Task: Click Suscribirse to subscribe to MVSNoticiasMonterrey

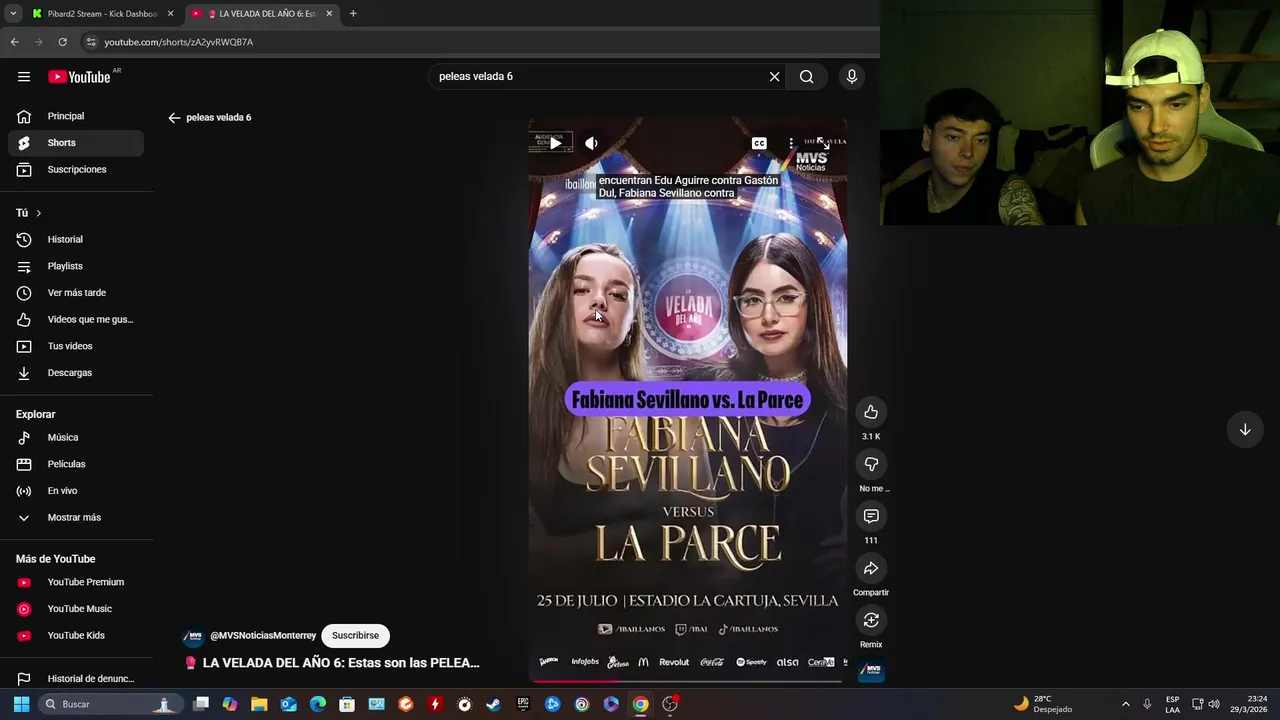Action: [355, 635]
